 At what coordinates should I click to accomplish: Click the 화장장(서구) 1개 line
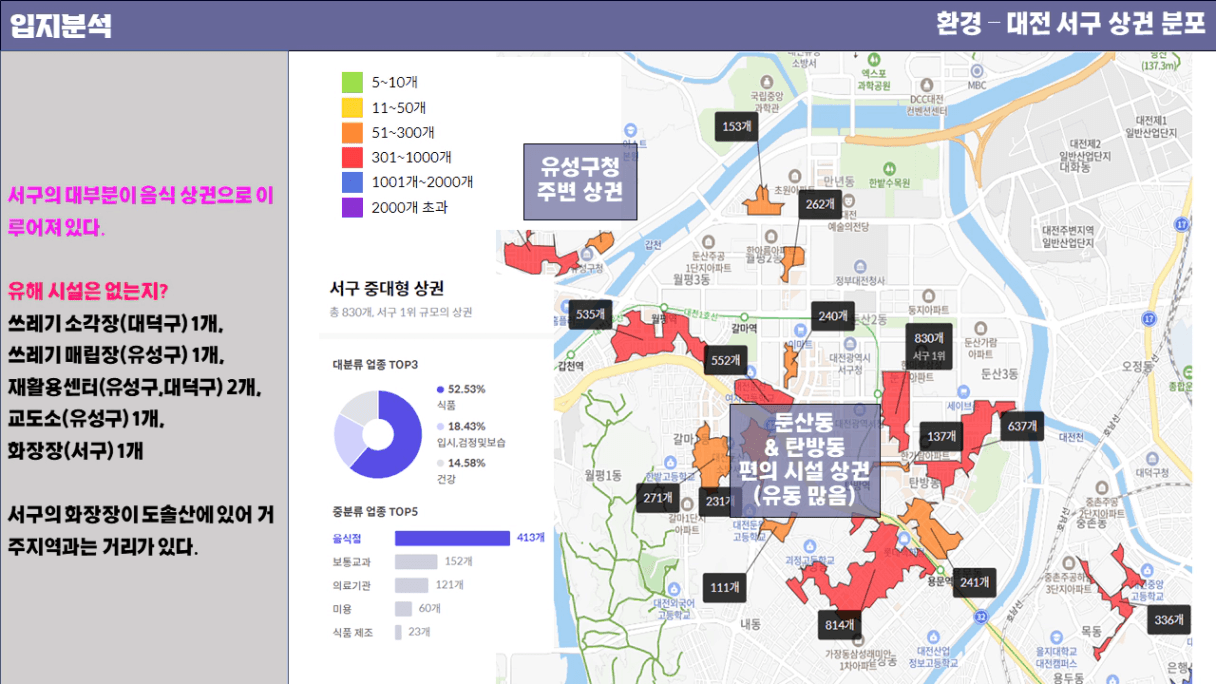pyautogui.click(x=75, y=451)
